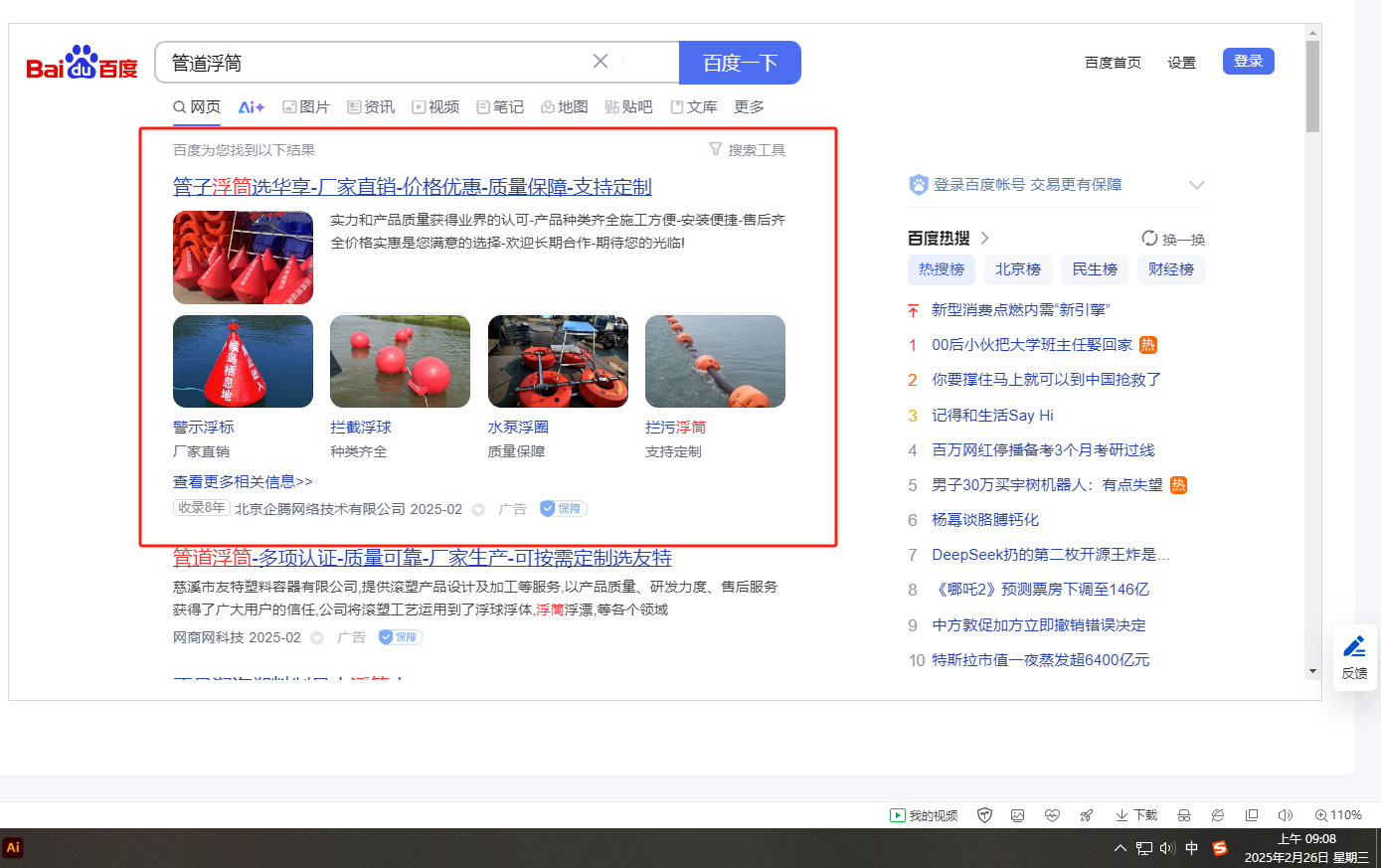Screen dimensions: 1381x868
Task: Click the security shield status icon
Action: (985, 815)
